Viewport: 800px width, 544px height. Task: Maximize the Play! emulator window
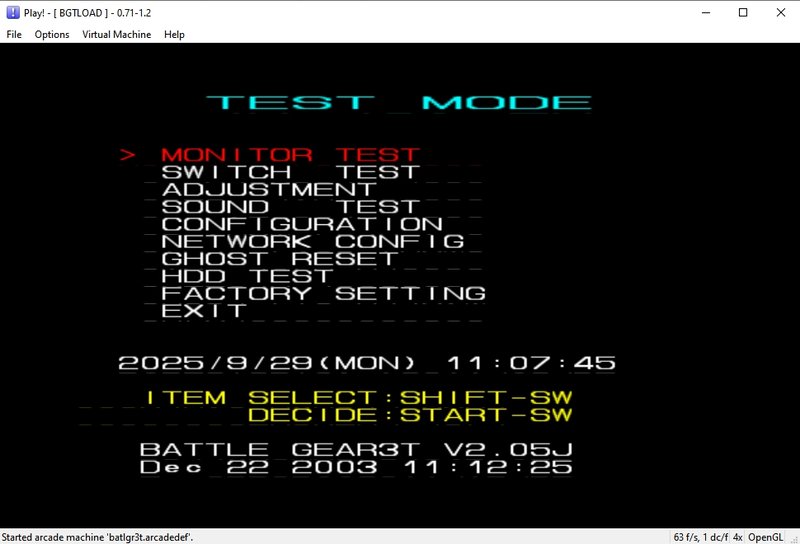743,13
